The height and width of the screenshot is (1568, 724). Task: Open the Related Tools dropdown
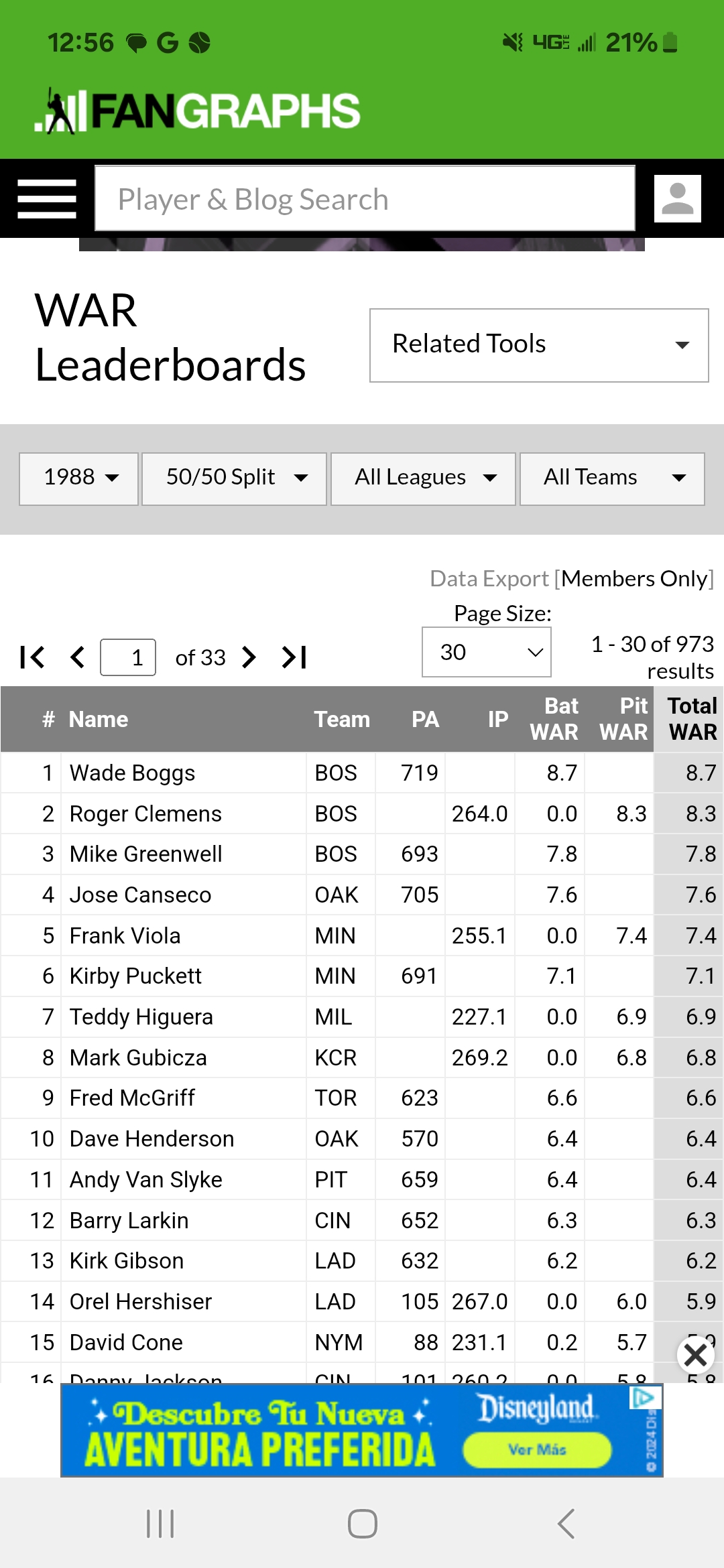point(539,345)
